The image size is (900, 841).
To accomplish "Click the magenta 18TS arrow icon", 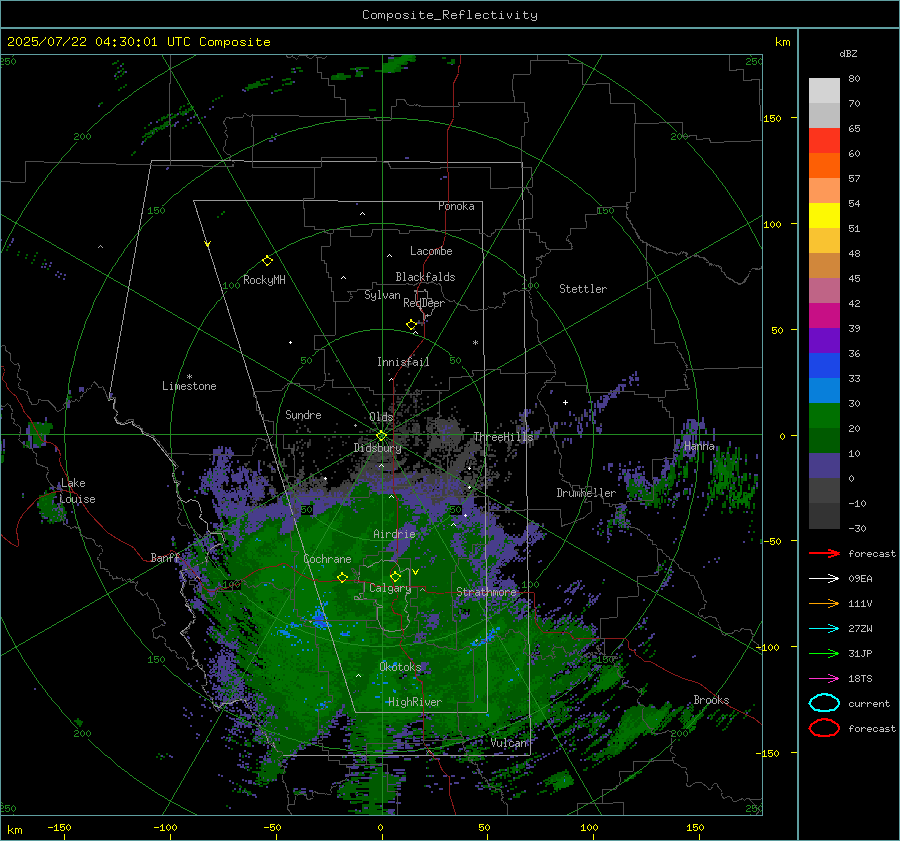I will 824,678.
